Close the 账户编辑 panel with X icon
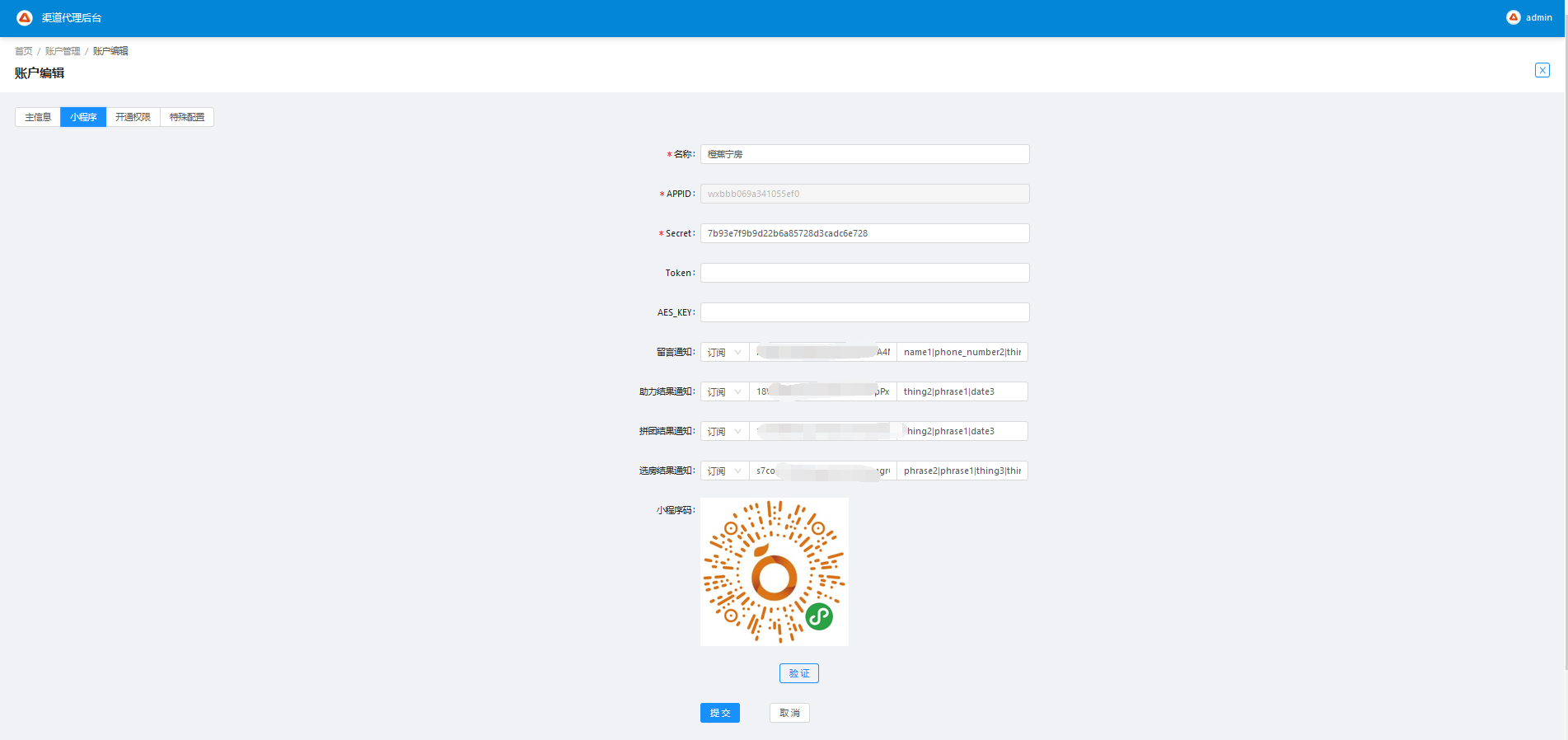The image size is (1568, 740). coord(1542,70)
